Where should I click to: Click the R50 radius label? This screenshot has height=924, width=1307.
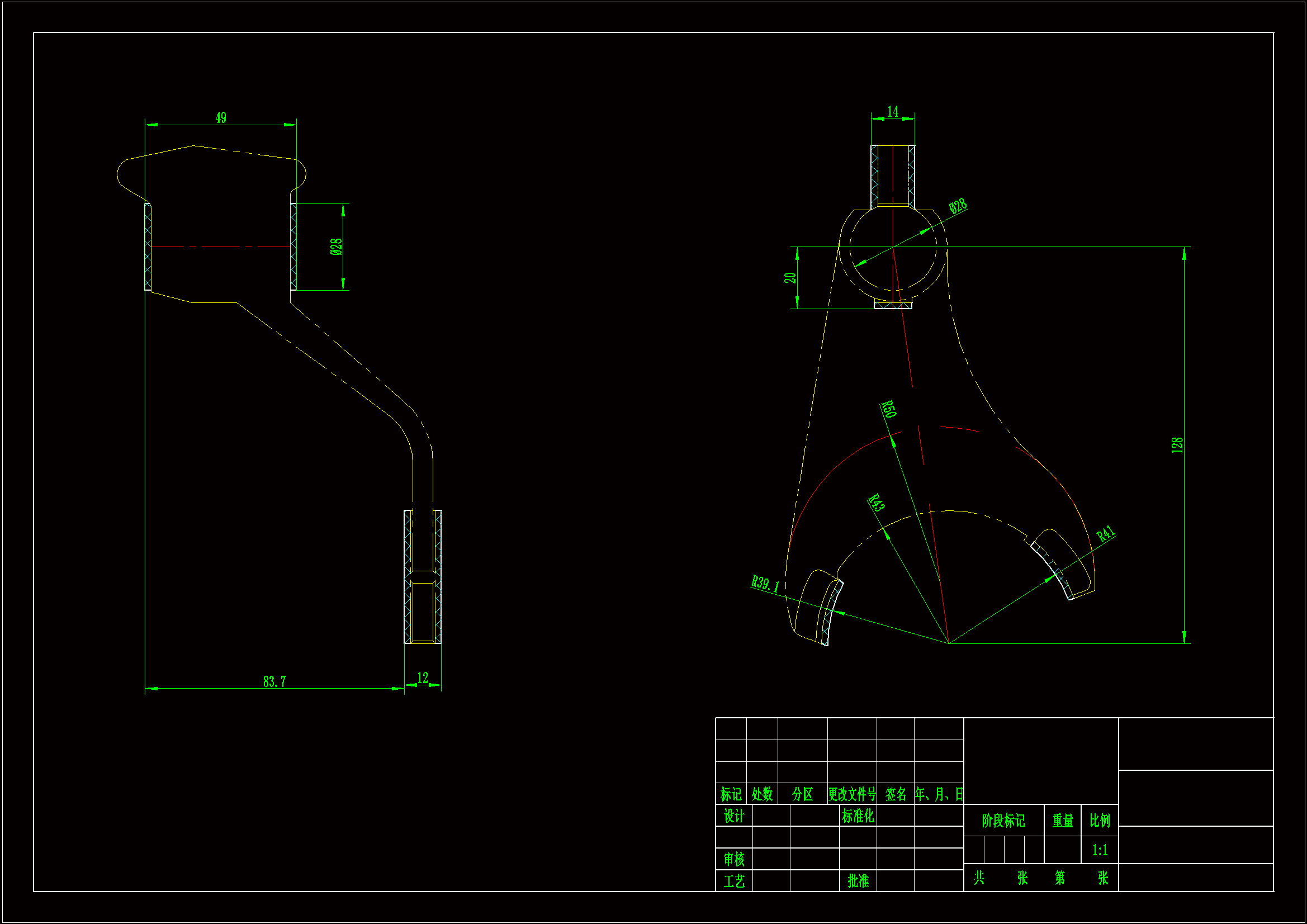[x=889, y=409]
